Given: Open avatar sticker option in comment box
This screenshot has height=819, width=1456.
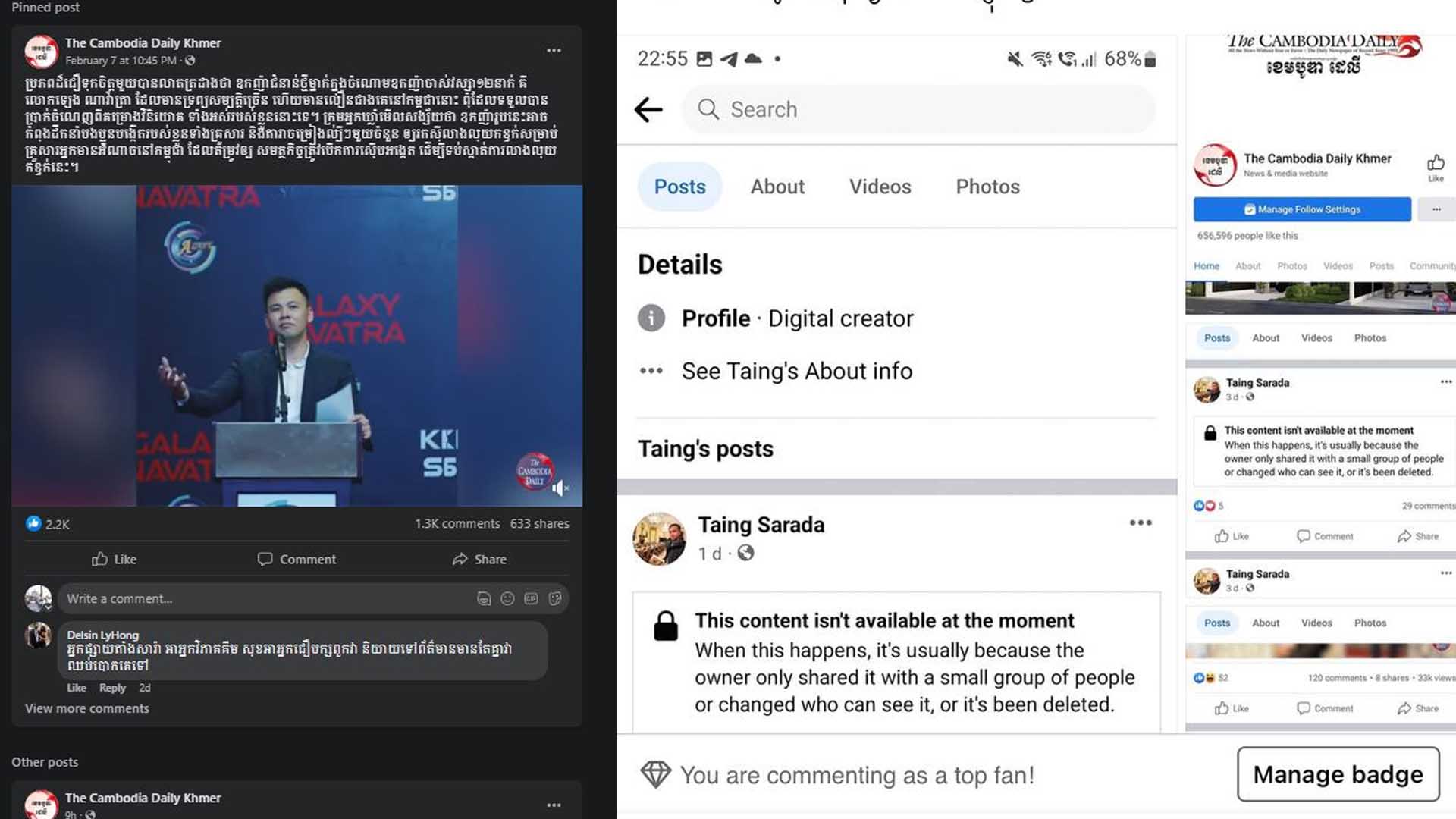Looking at the screenshot, I should pyautogui.click(x=484, y=598).
